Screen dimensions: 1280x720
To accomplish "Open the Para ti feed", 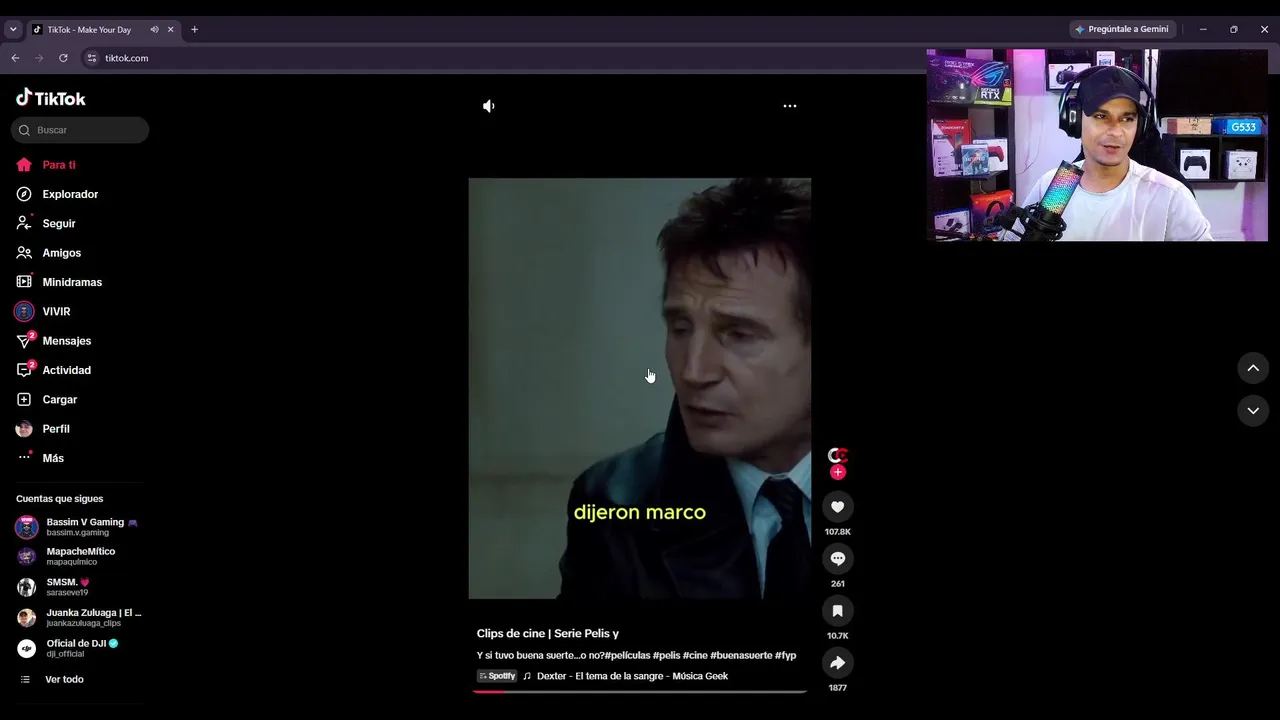I will (x=46, y=165).
